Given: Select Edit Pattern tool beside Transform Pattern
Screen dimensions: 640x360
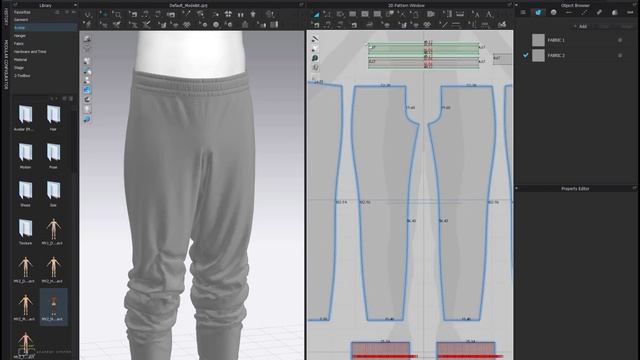Looking at the screenshot, I should pyautogui.click(x=327, y=15).
